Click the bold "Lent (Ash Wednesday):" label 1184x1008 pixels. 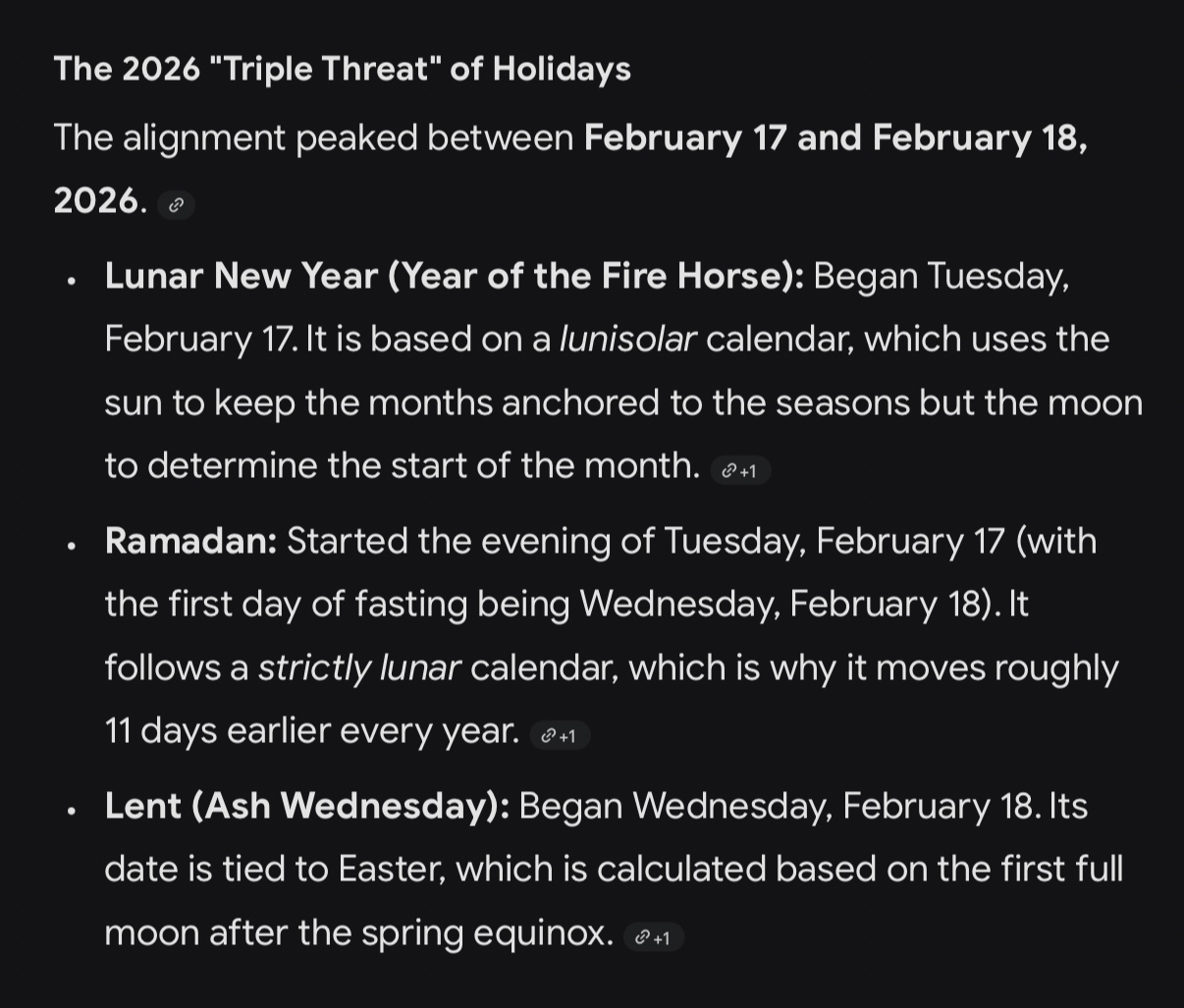(x=306, y=806)
